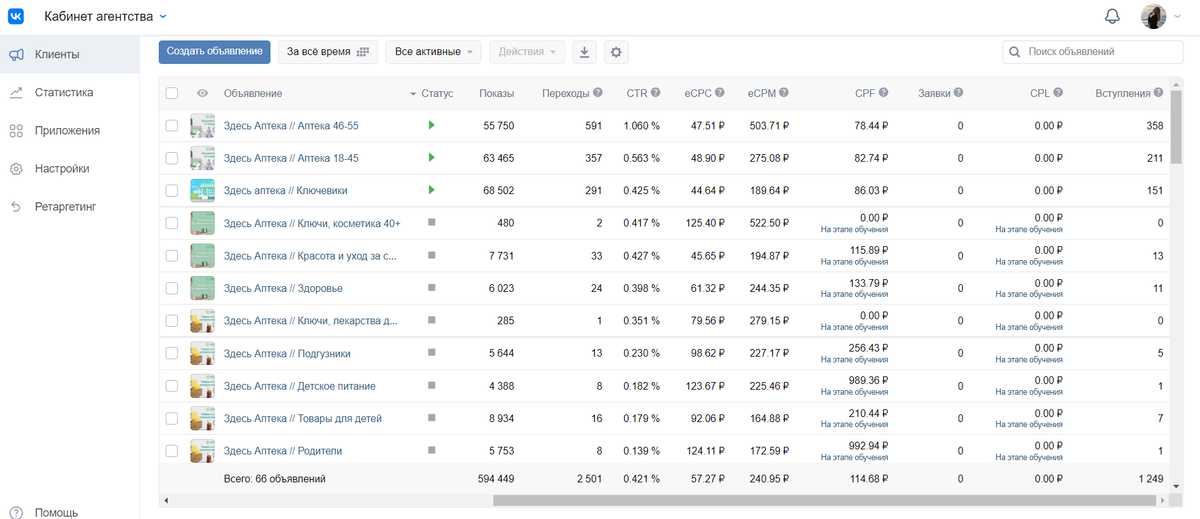The width and height of the screenshot is (1200, 519).
Task: Click play status icon of Аптека 46-55
Action: pyautogui.click(x=432, y=125)
